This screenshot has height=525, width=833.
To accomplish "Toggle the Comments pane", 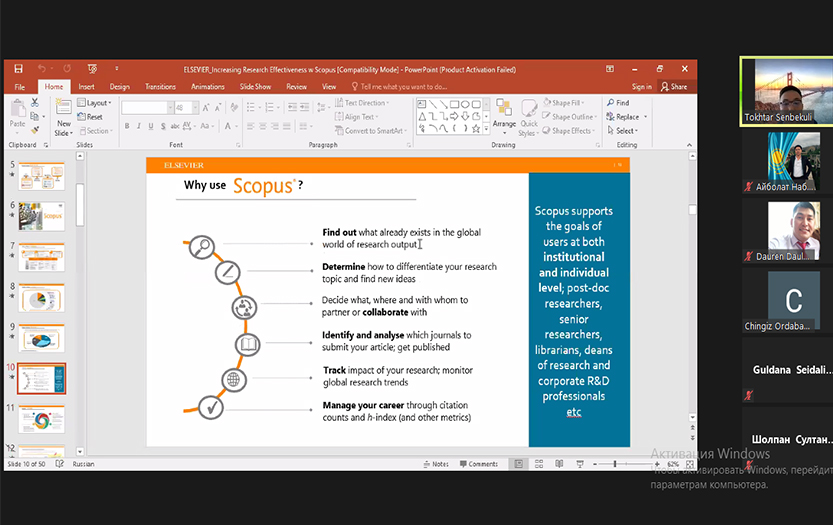I will [479, 464].
